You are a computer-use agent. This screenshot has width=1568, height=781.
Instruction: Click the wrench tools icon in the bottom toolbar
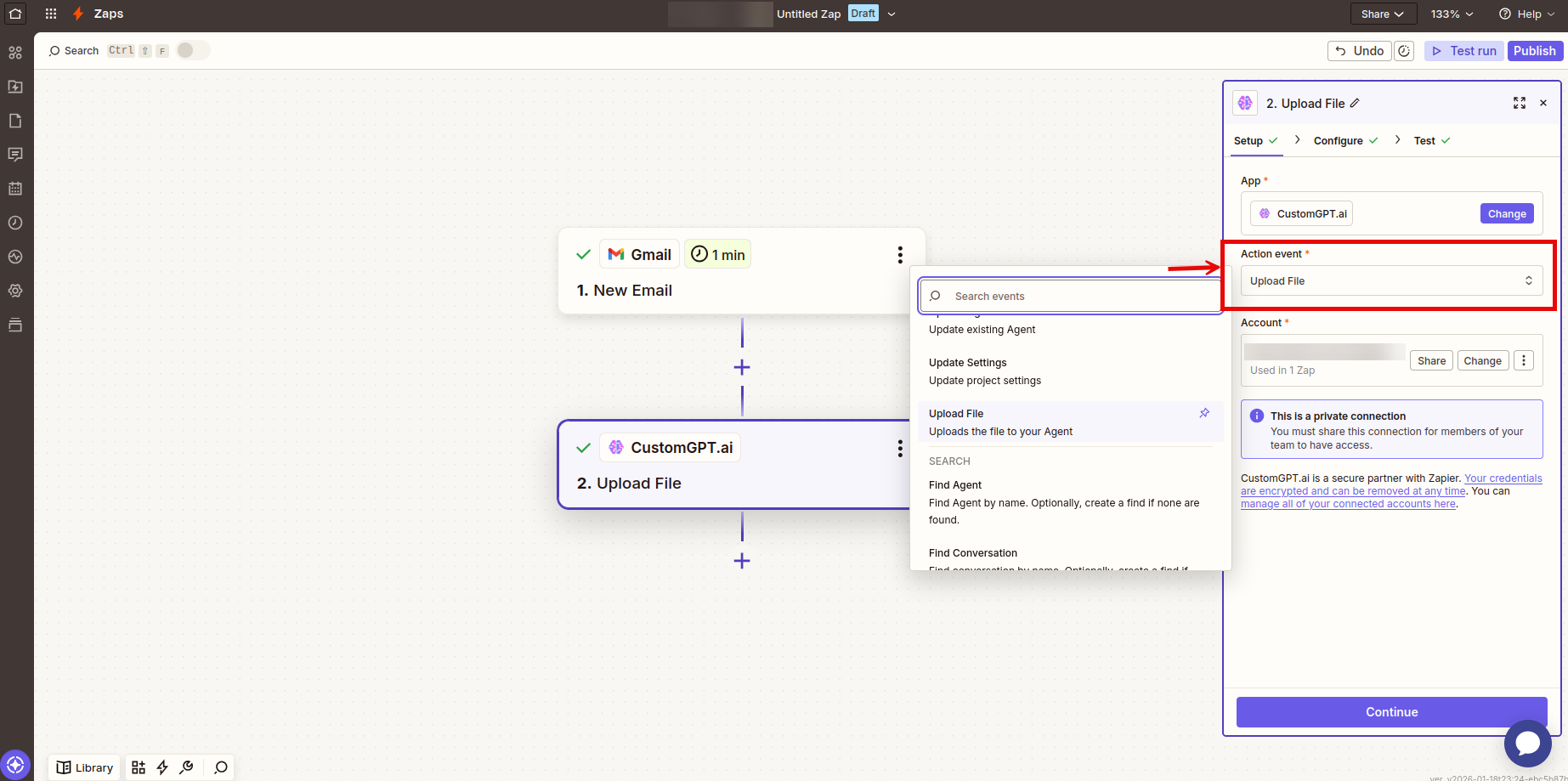tap(186, 767)
